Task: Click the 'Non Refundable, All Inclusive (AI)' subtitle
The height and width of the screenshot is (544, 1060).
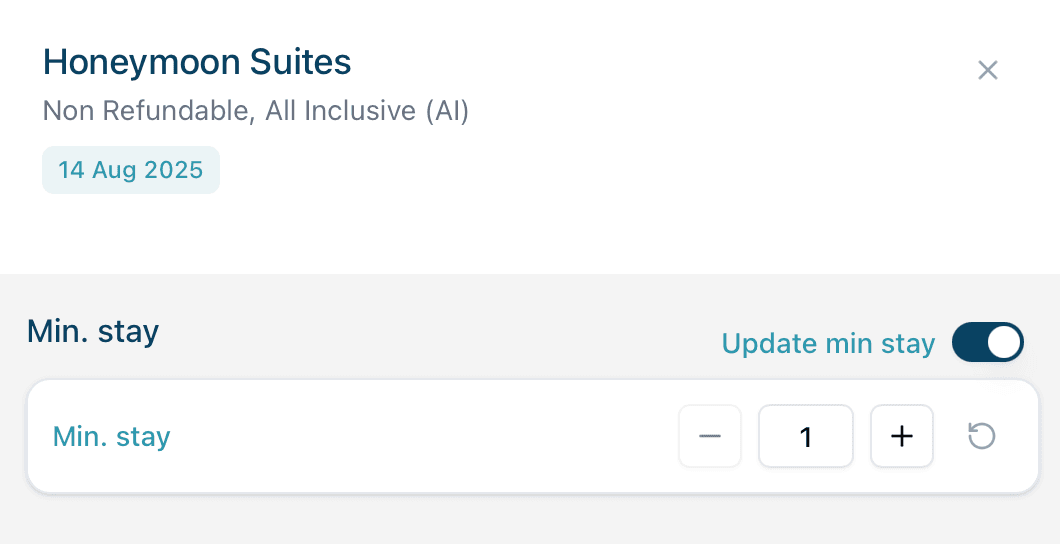Action: [256, 110]
